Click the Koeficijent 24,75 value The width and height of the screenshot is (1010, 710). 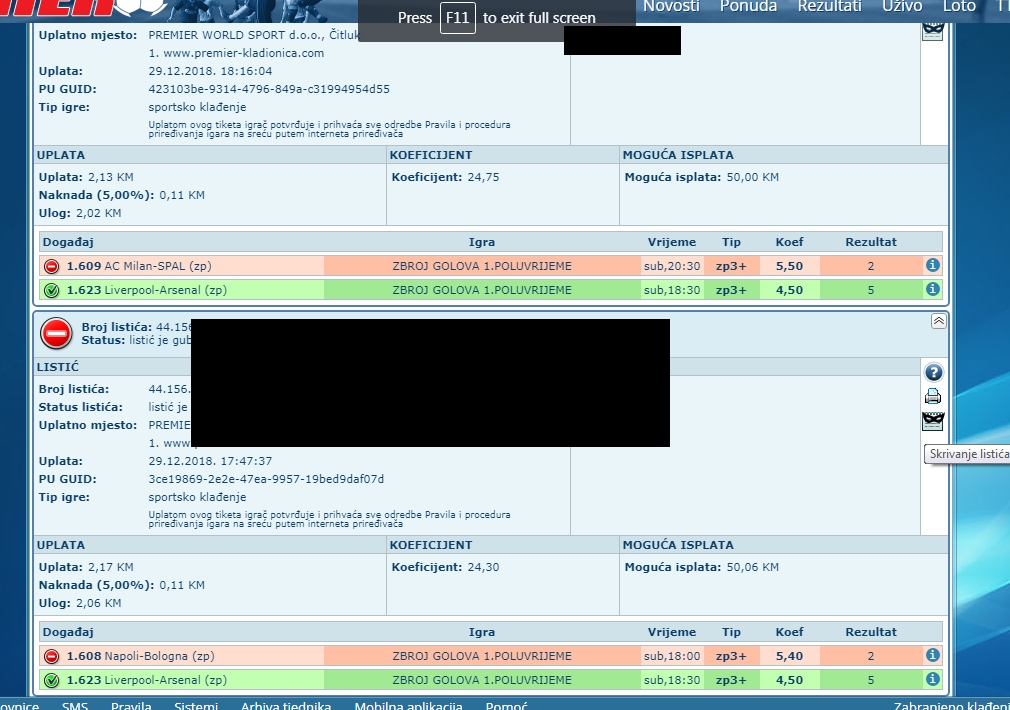483,177
